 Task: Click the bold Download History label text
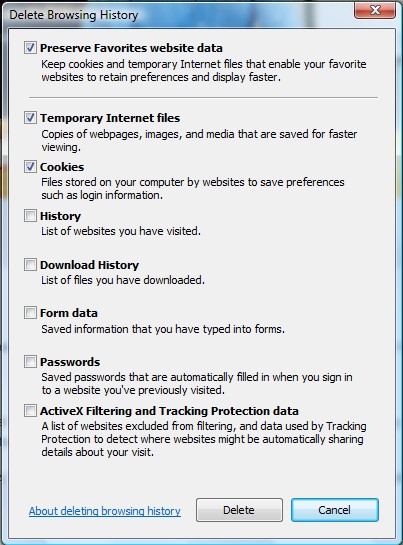89,265
